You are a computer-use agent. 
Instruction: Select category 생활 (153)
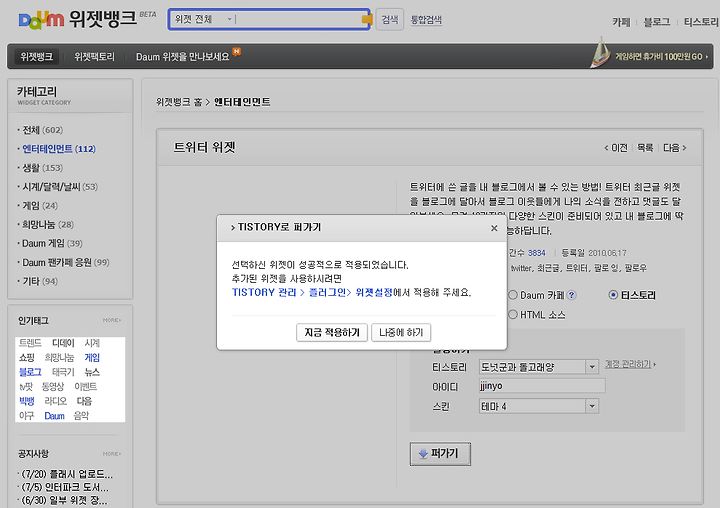tap(42, 168)
